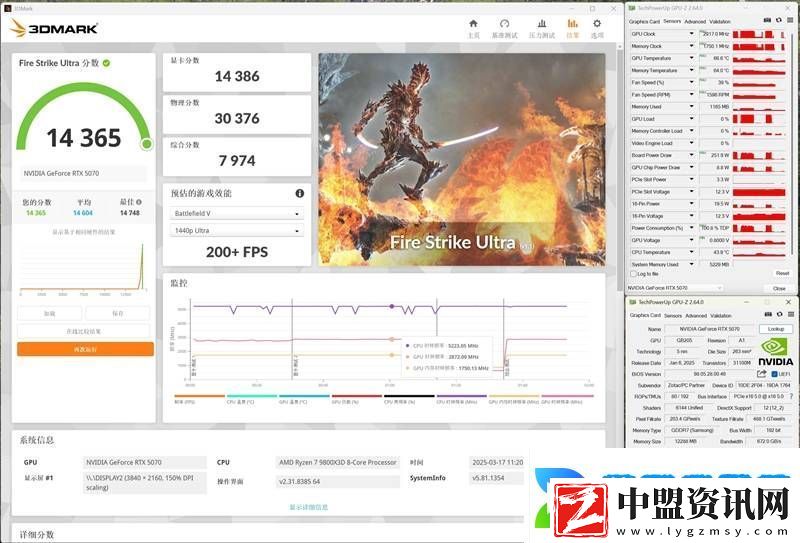The height and width of the screenshot is (543, 800).
Task: Click the Reset button in GPU-Z Sensors
Action: pos(782,274)
